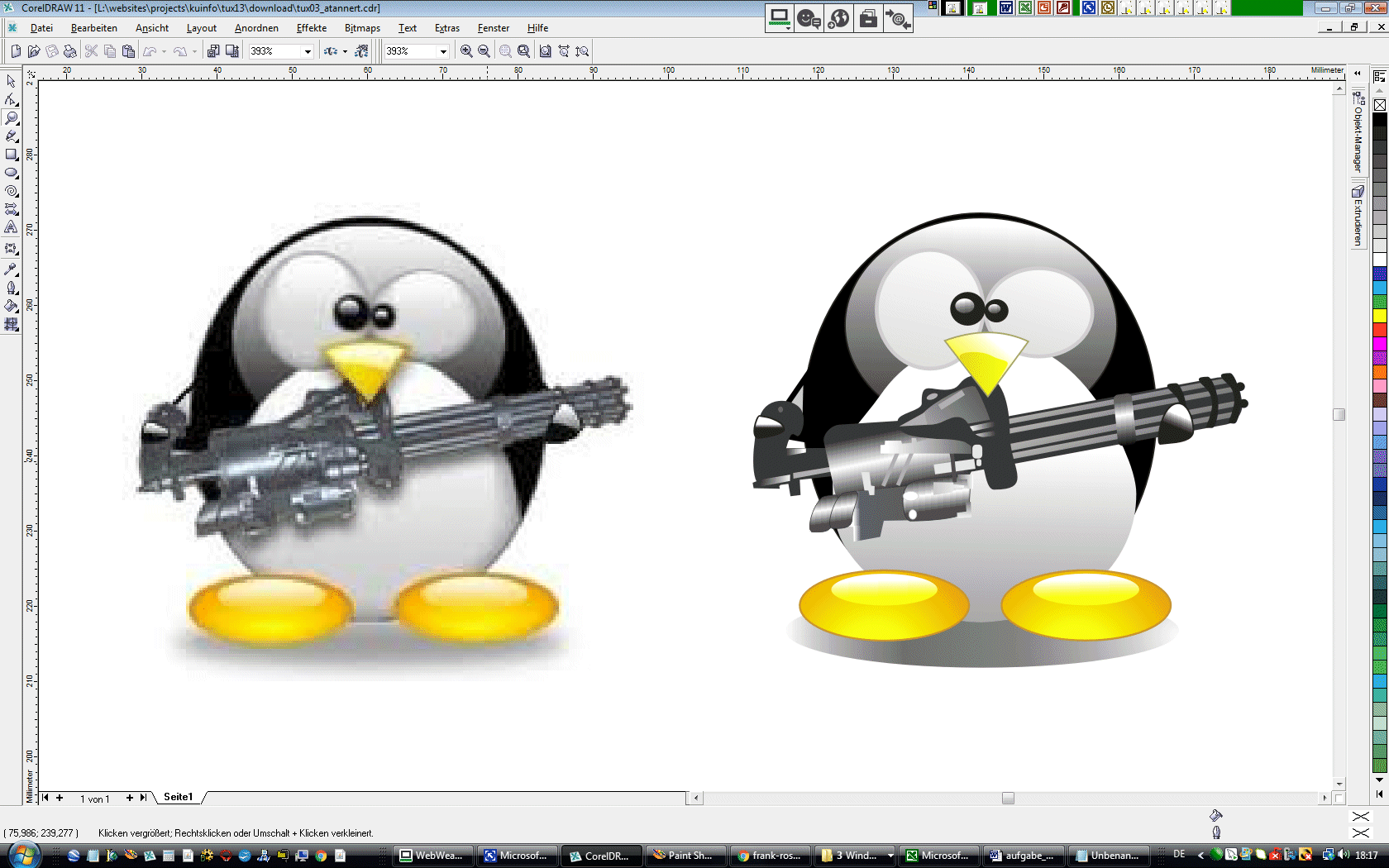
Task: Click the horizontal scrollbar thumb
Action: click(1008, 798)
